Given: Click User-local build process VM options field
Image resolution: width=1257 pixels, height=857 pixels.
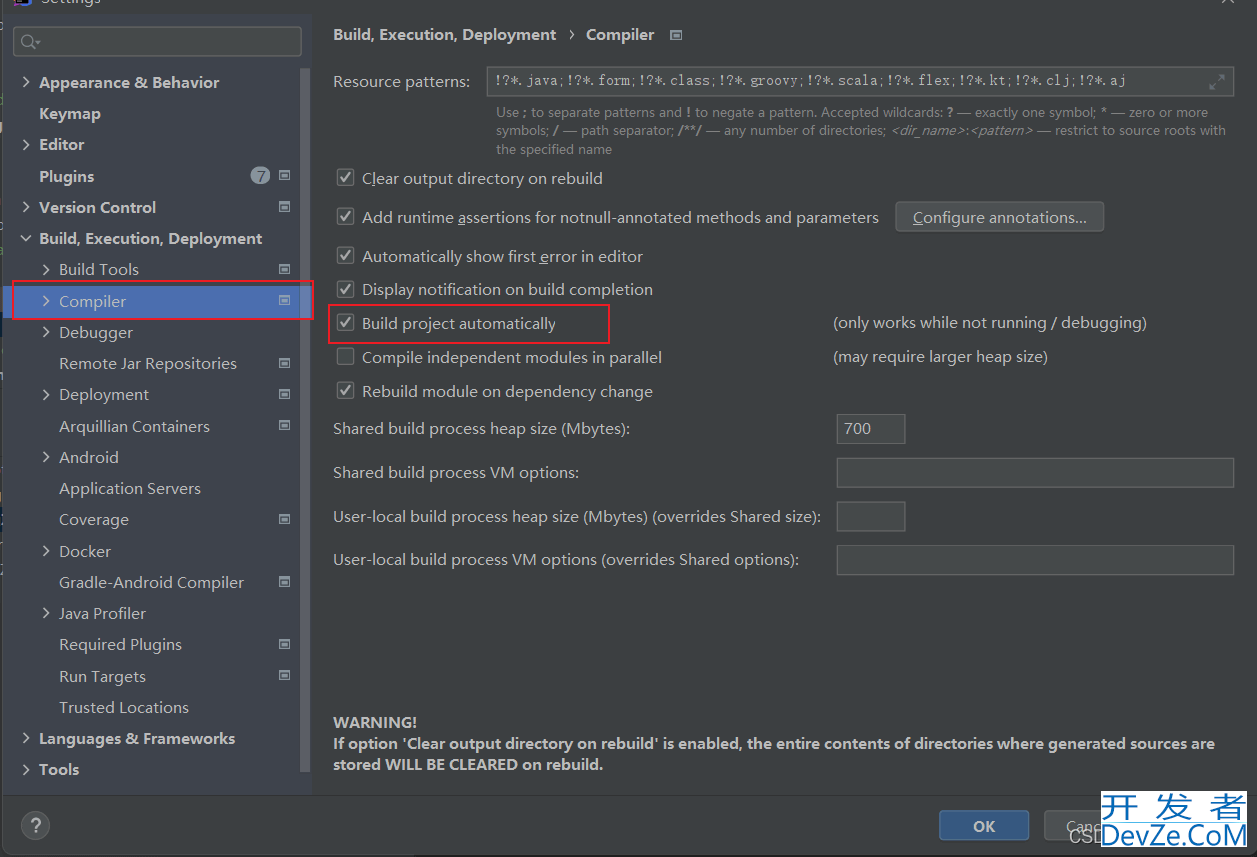Looking at the screenshot, I should (x=1035, y=560).
